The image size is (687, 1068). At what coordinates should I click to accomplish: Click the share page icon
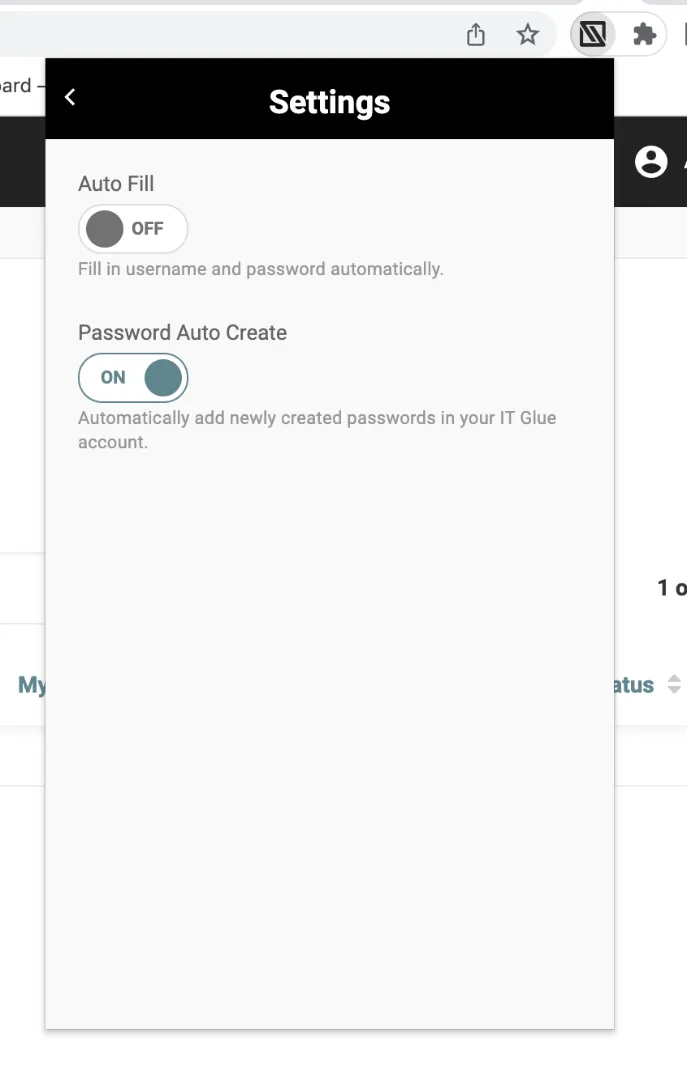click(x=476, y=36)
